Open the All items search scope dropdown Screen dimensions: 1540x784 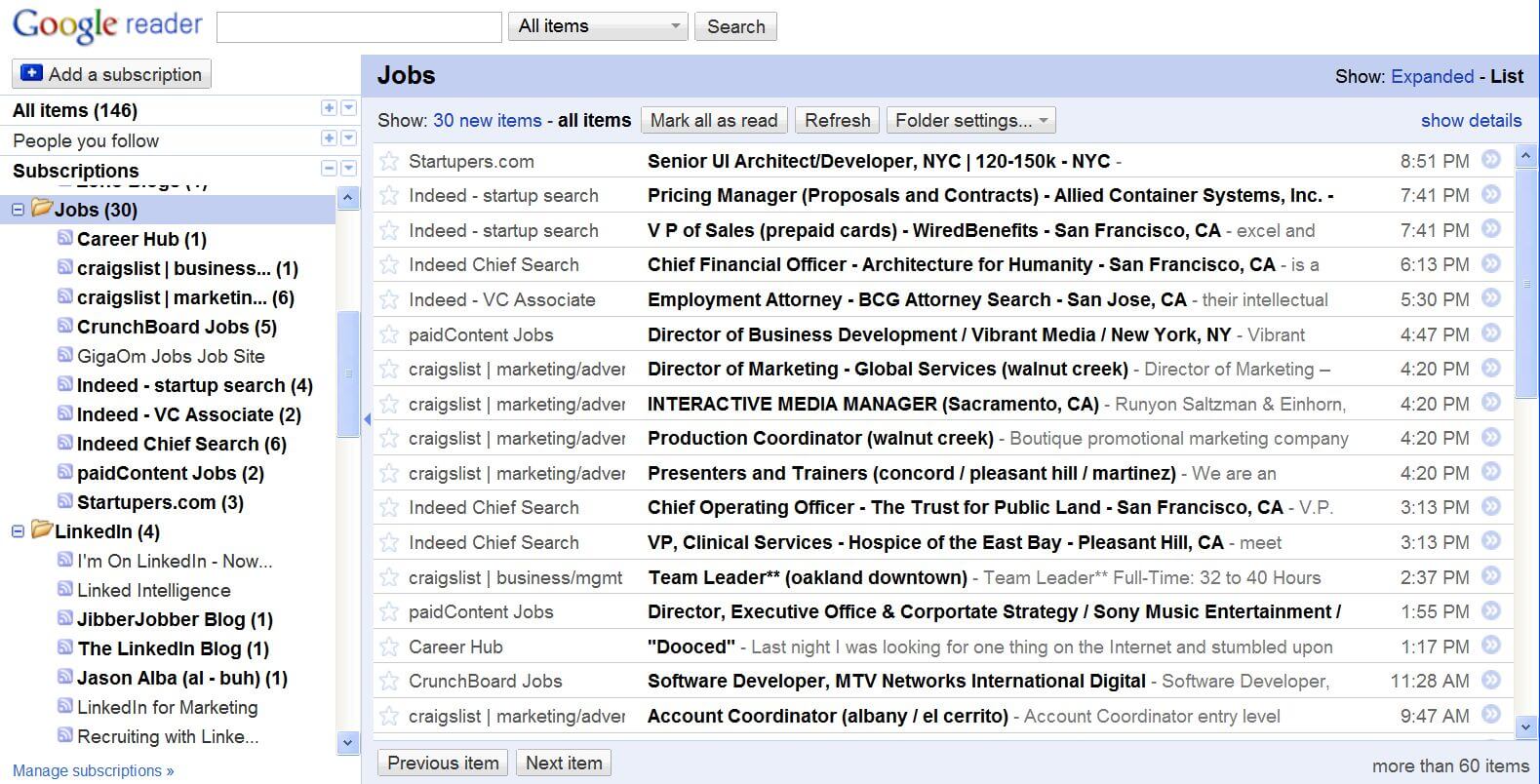598,26
